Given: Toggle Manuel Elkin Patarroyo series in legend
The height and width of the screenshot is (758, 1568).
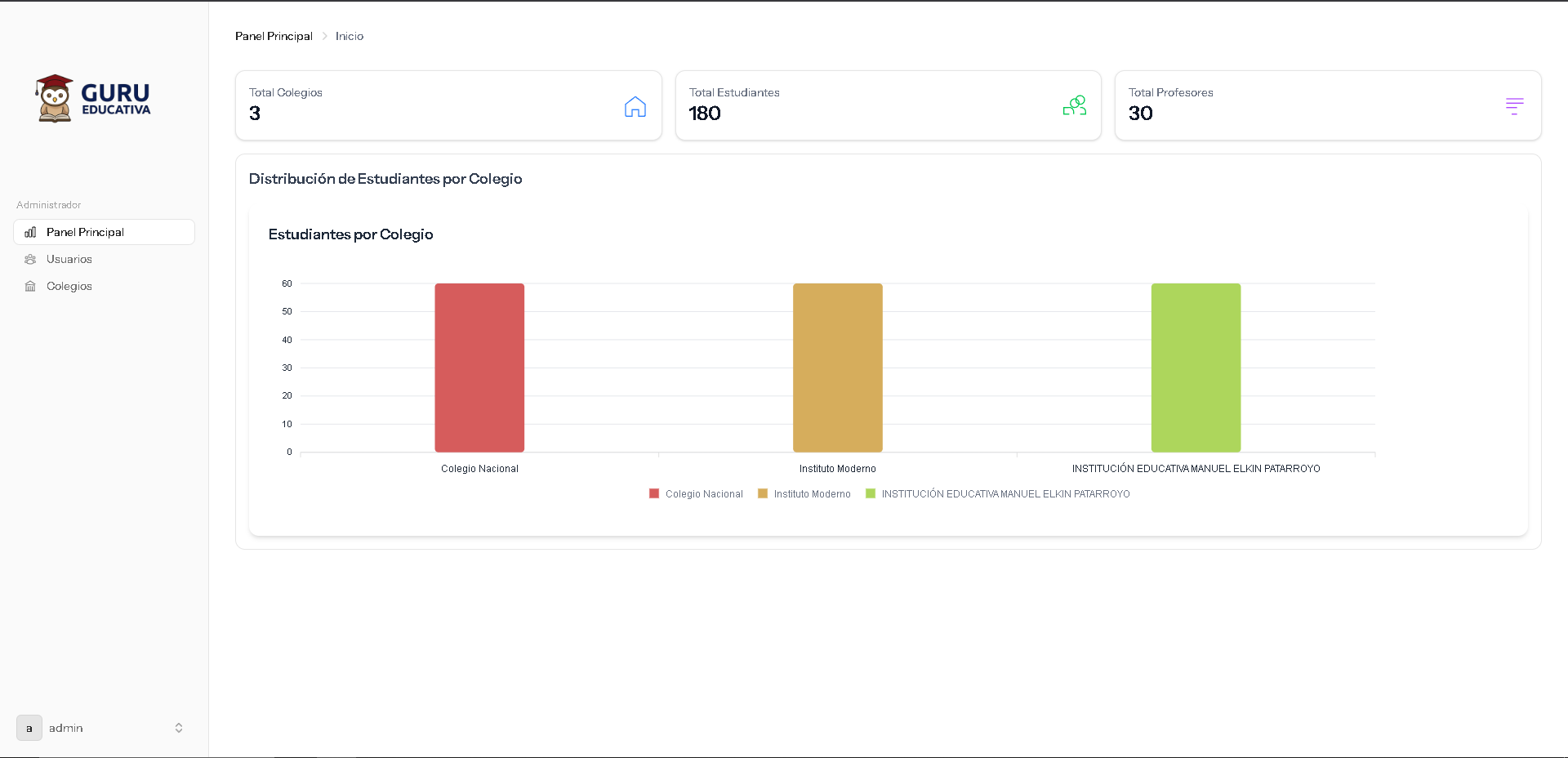Looking at the screenshot, I should pyautogui.click(x=998, y=494).
